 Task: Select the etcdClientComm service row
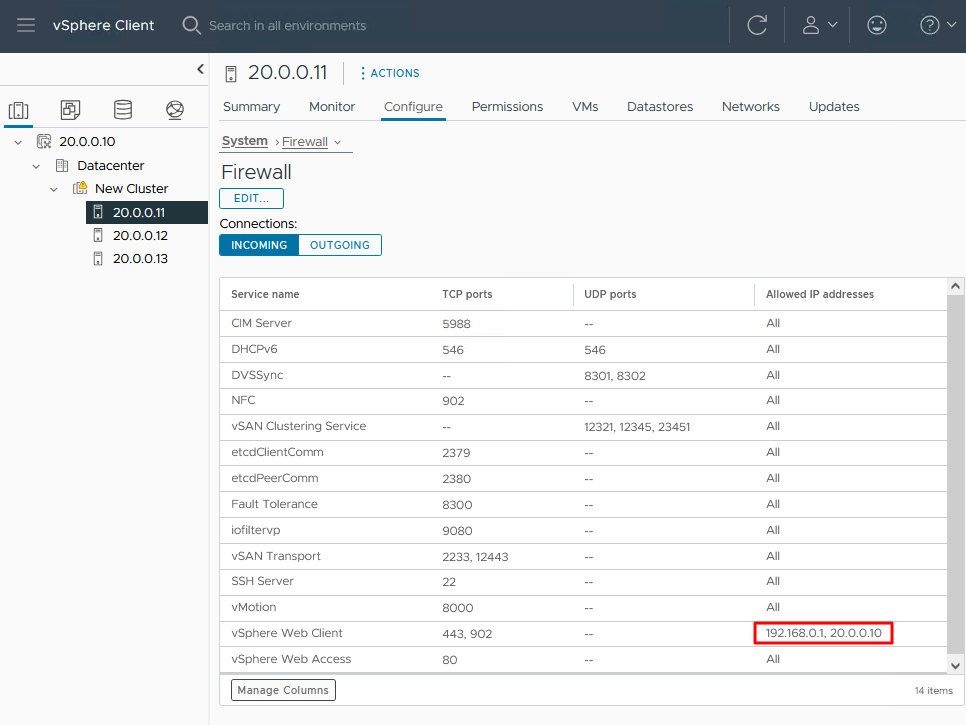point(583,453)
